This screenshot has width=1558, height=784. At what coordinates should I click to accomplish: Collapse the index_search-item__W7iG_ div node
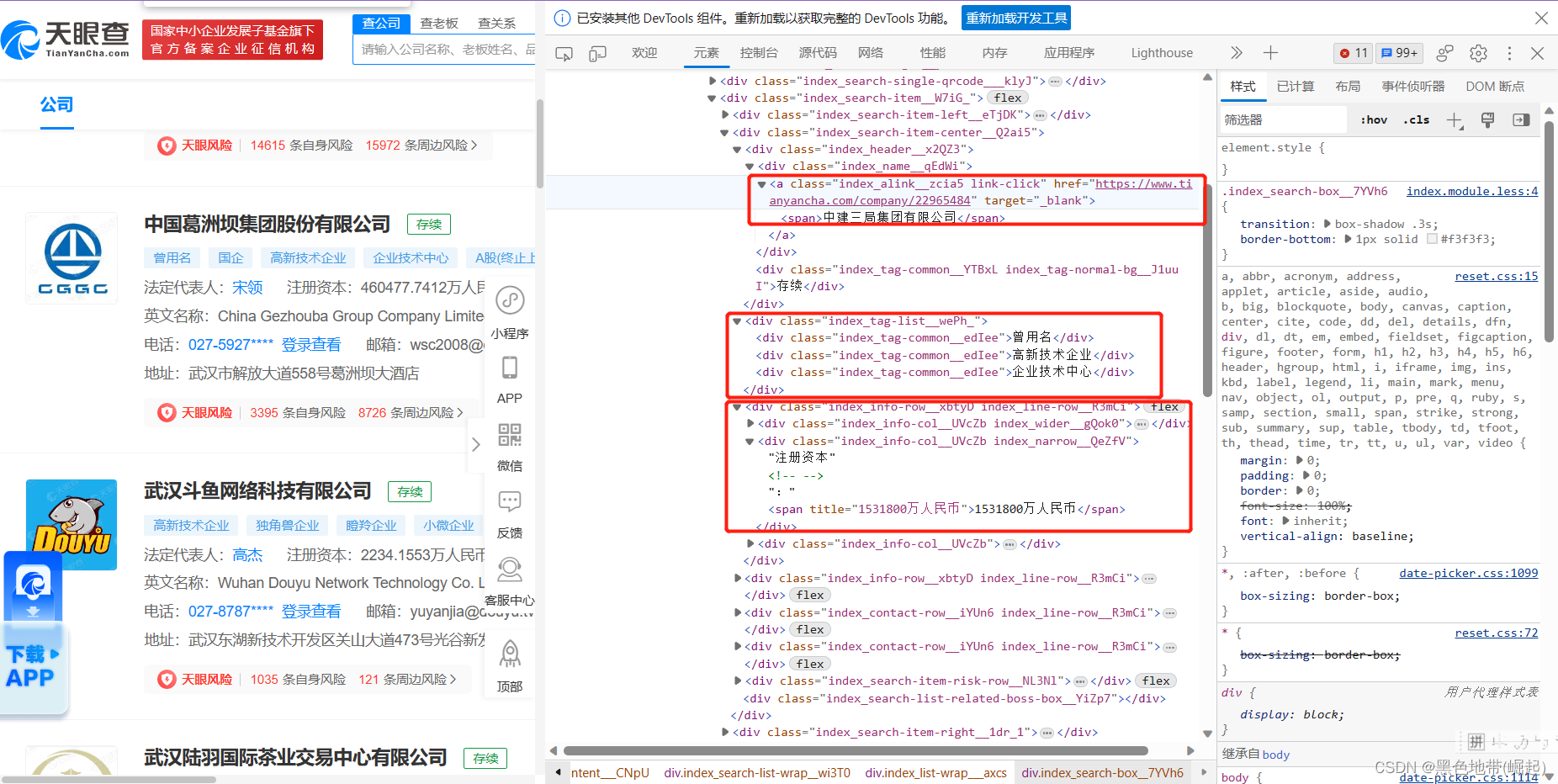click(x=713, y=98)
